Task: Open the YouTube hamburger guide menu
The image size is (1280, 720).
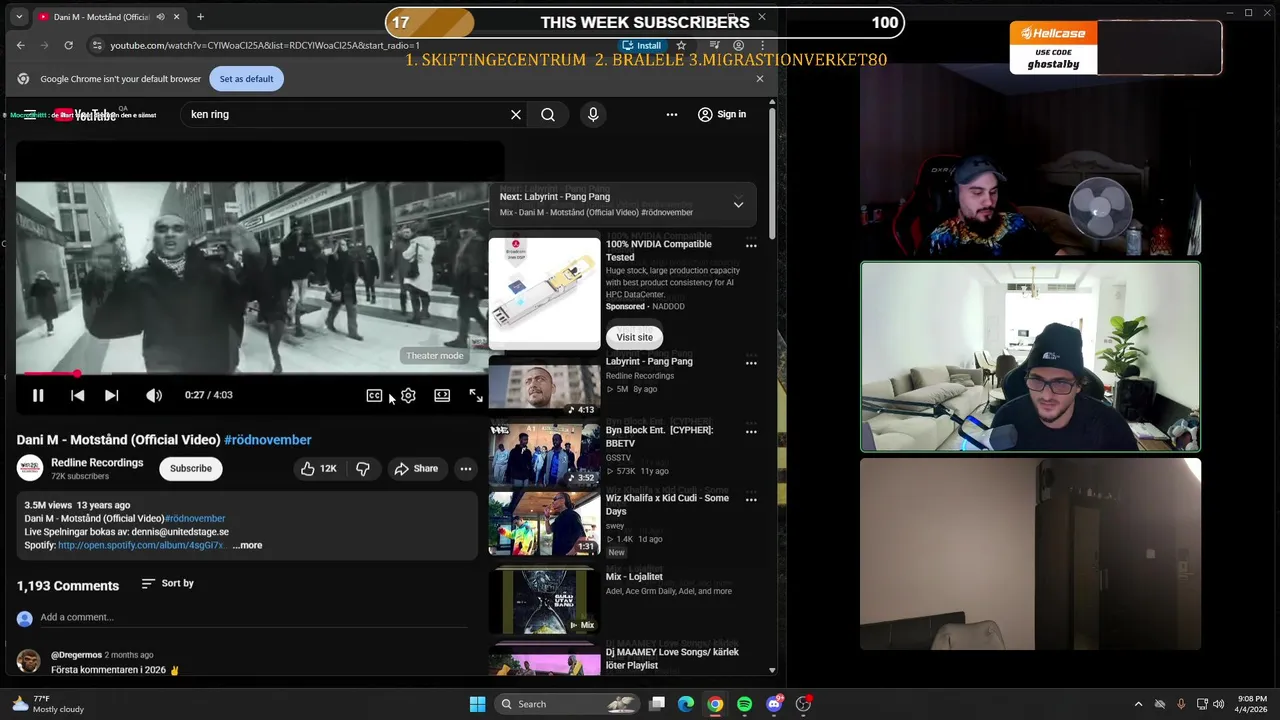Action: (x=30, y=115)
